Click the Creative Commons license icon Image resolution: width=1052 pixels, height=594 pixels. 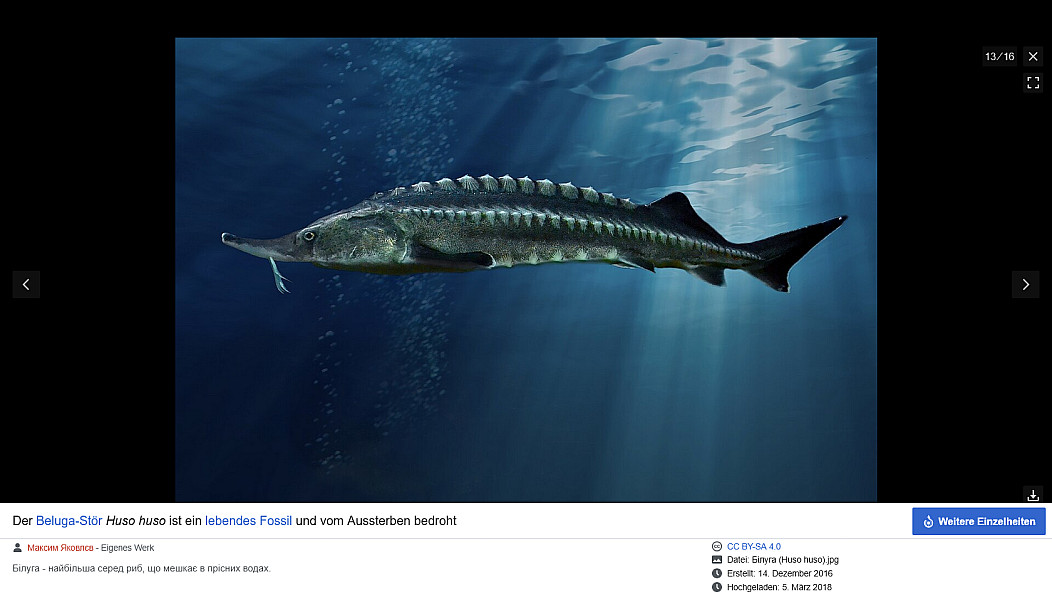[x=717, y=547]
